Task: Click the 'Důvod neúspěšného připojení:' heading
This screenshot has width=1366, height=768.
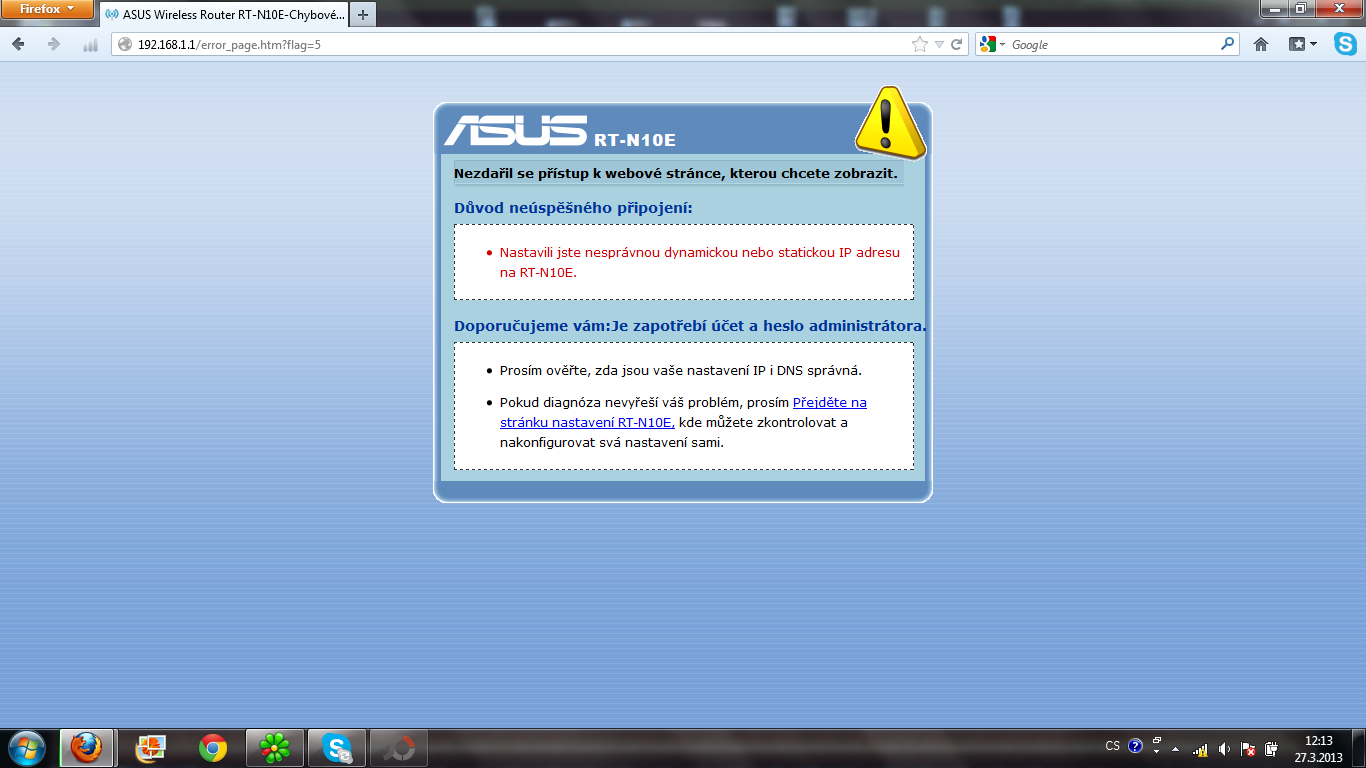Action: click(x=573, y=208)
